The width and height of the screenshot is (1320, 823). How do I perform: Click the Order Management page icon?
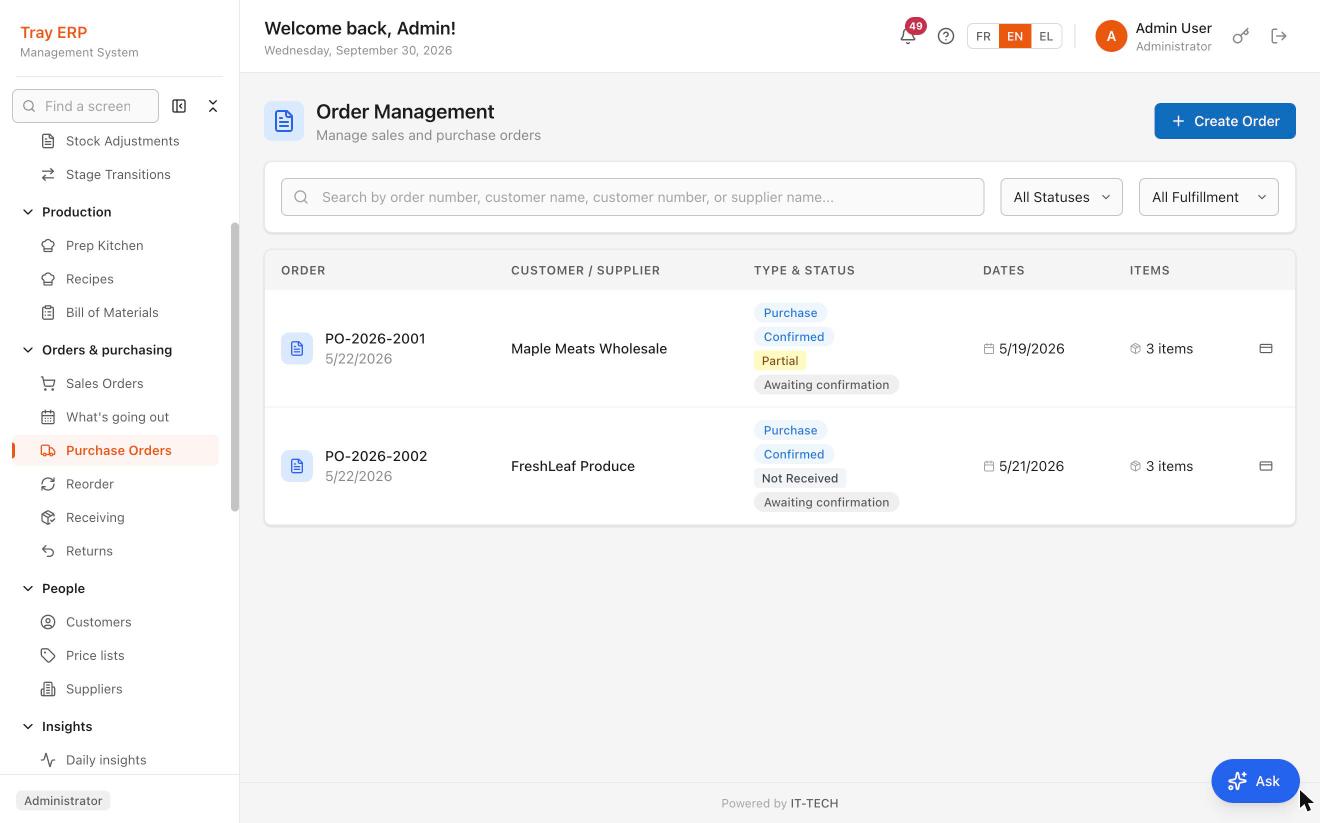point(284,122)
